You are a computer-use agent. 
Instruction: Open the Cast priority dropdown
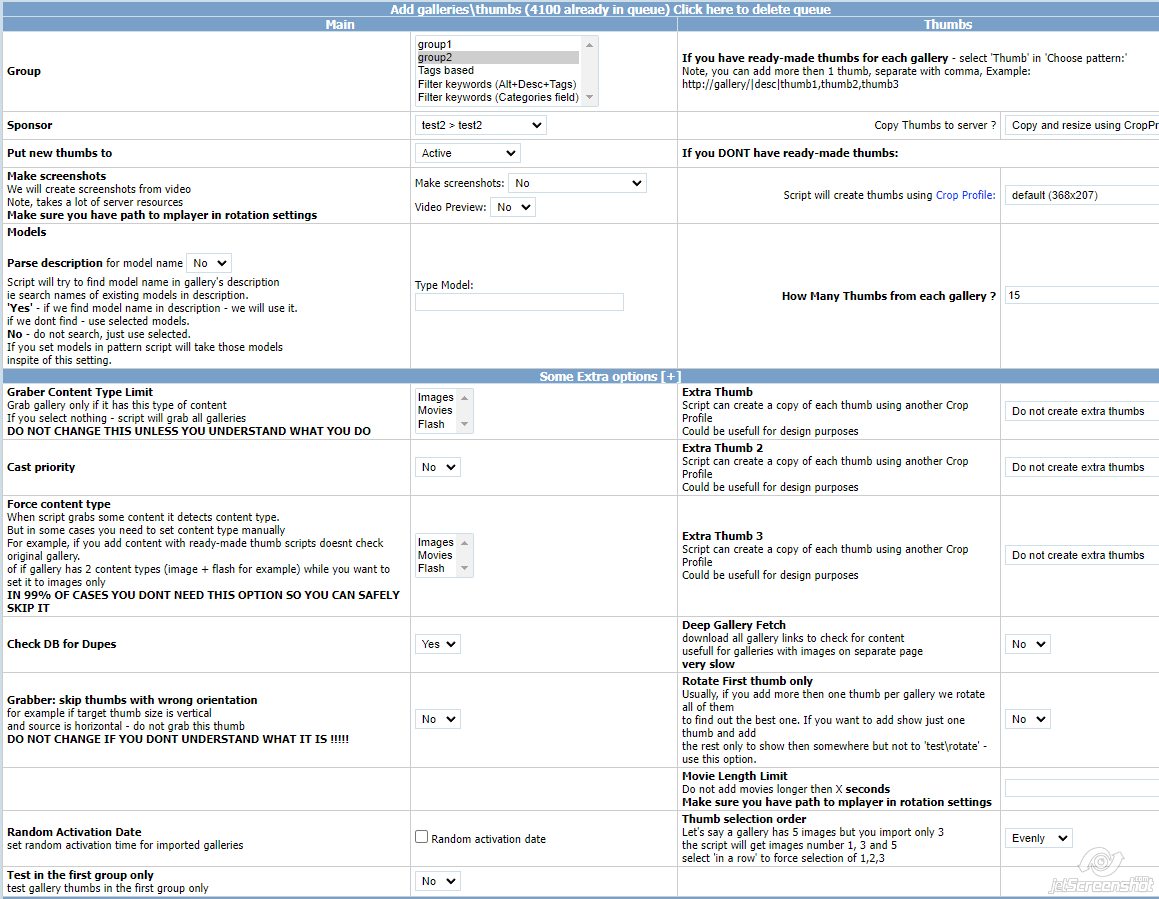[x=438, y=467]
